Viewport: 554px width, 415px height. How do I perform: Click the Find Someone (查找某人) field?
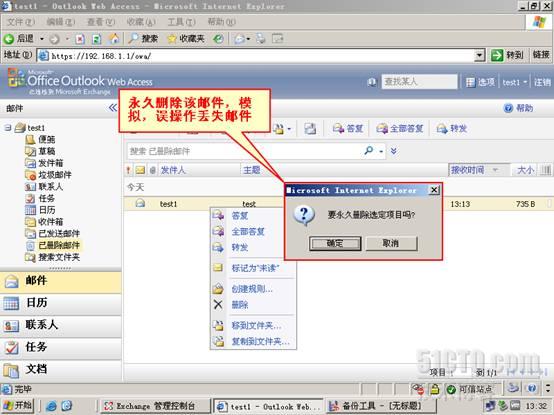419,82
